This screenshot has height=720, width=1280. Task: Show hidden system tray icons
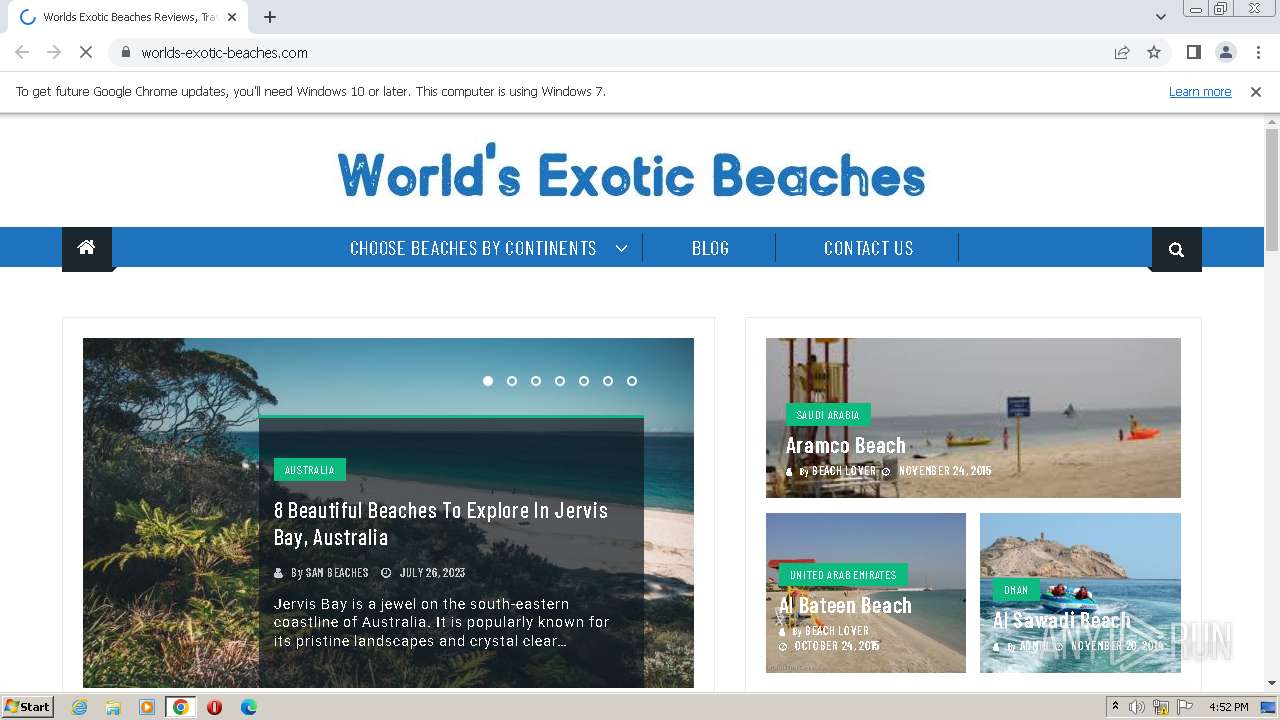tap(1115, 707)
